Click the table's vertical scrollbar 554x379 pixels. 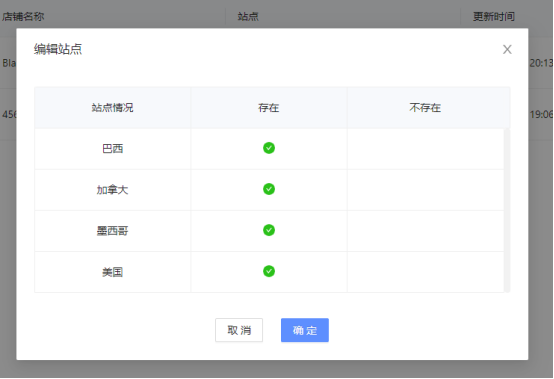coord(507,210)
